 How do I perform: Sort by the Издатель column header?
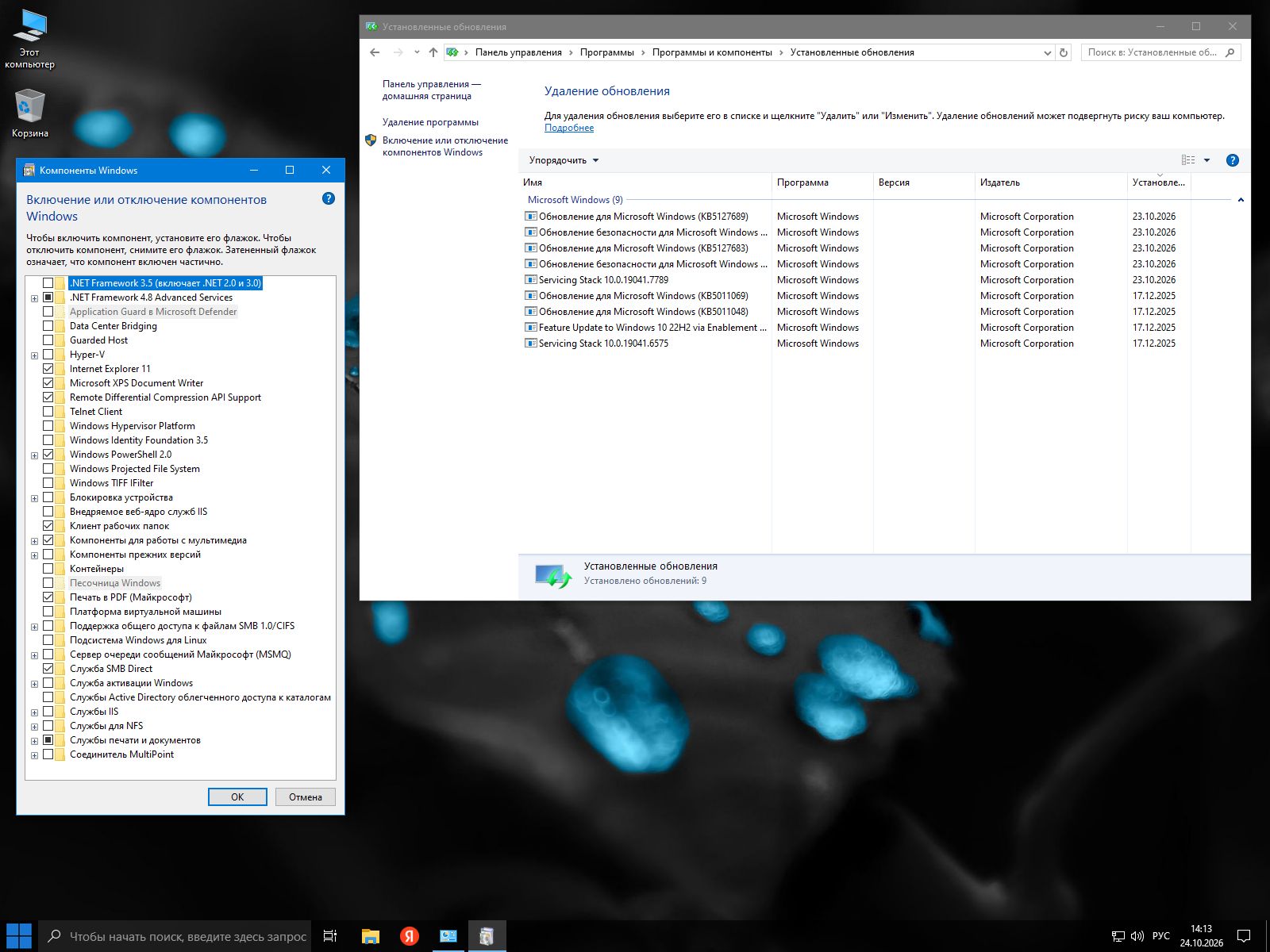pyautogui.click(x=1051, y=182)
